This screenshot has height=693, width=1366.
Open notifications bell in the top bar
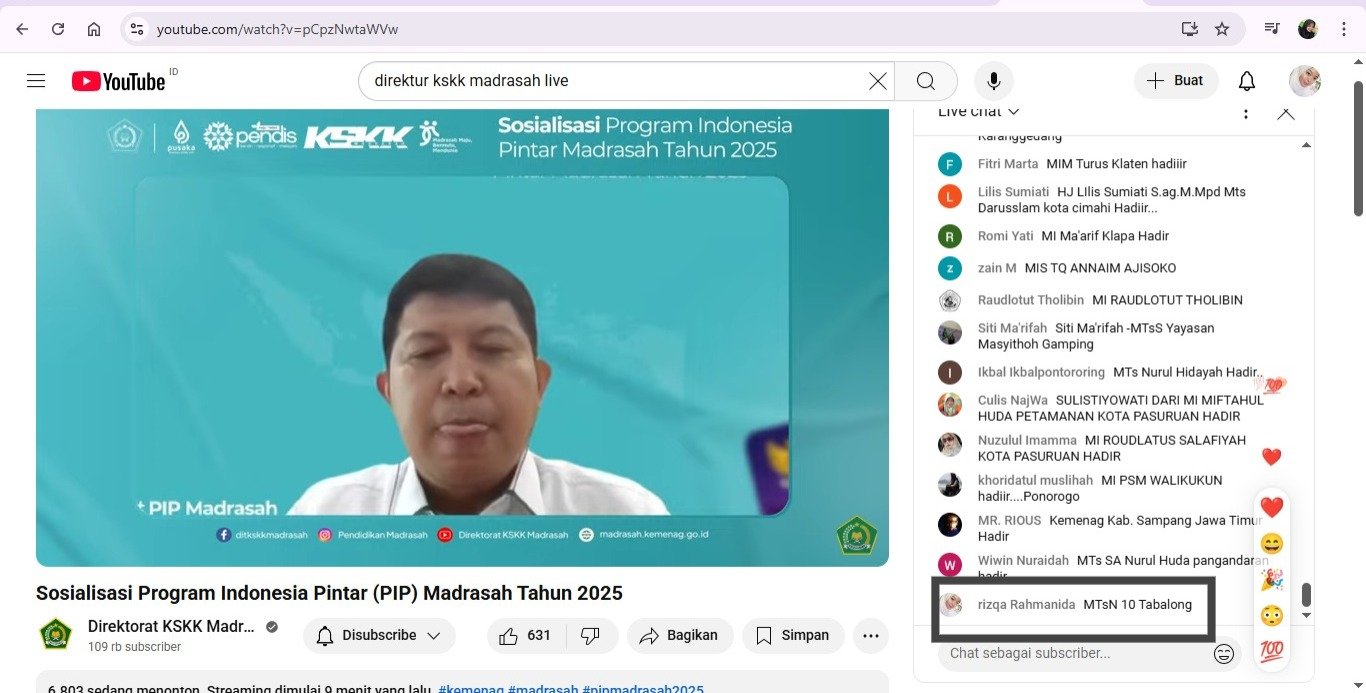pos(1246,81)
